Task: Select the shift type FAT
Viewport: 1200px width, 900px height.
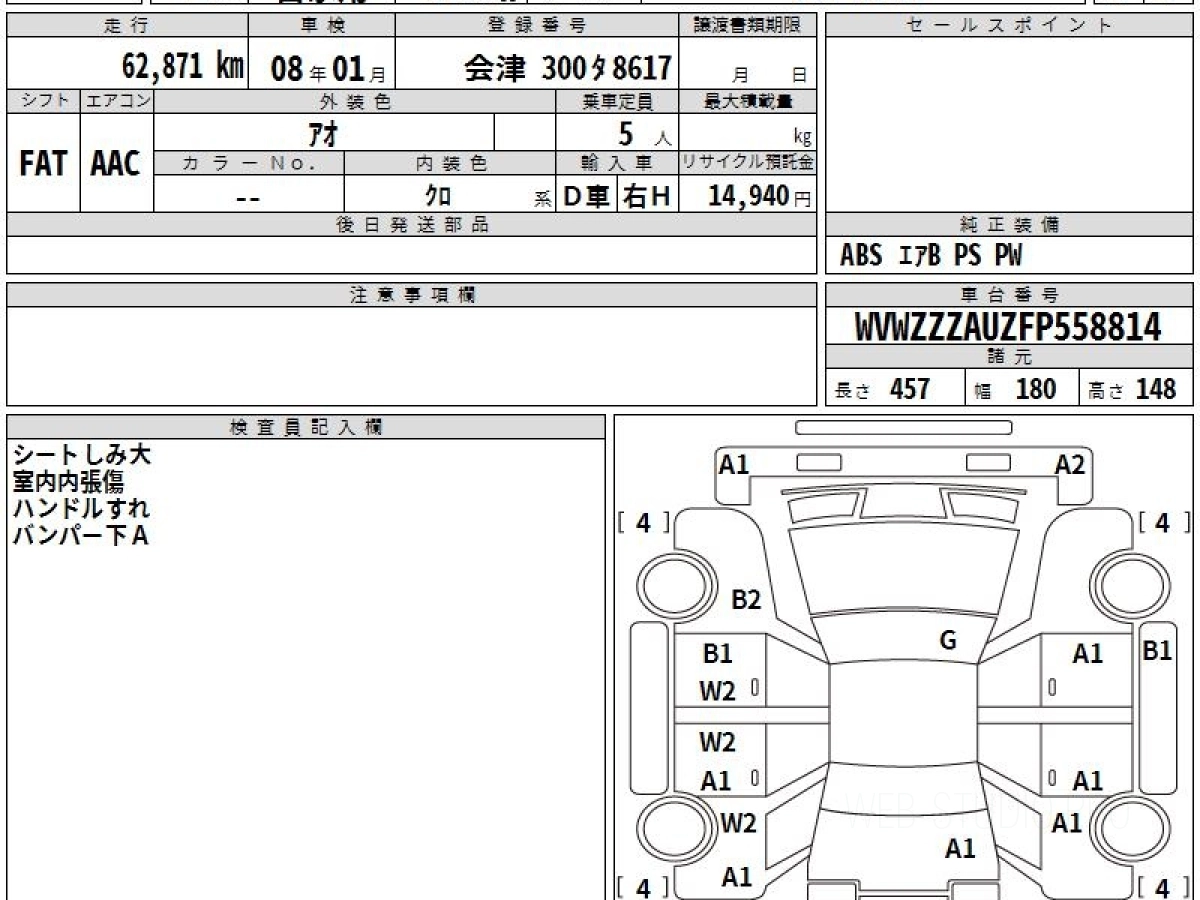Action: (43, 164)
